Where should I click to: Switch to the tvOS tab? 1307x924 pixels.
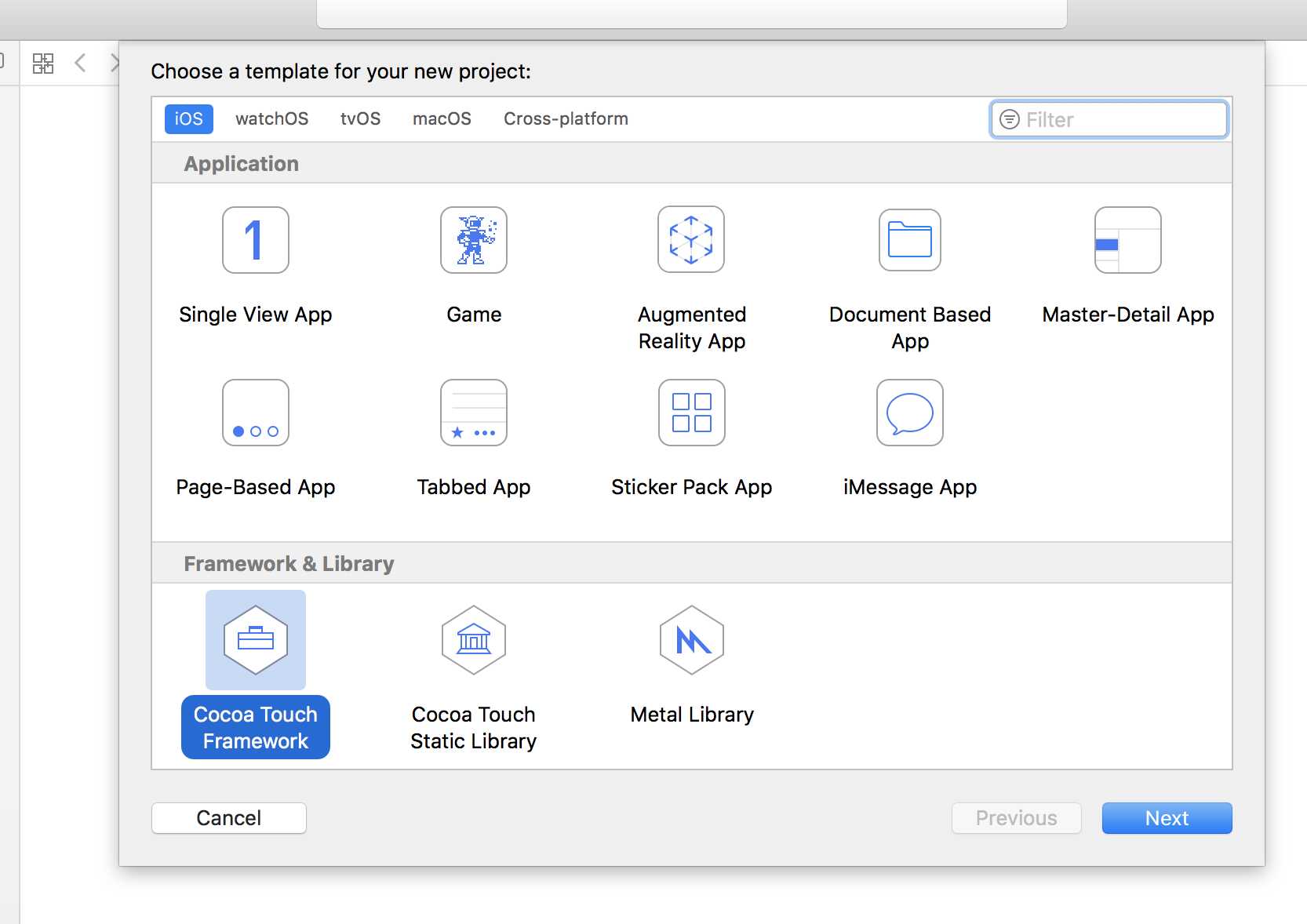(x=360, y=119)
